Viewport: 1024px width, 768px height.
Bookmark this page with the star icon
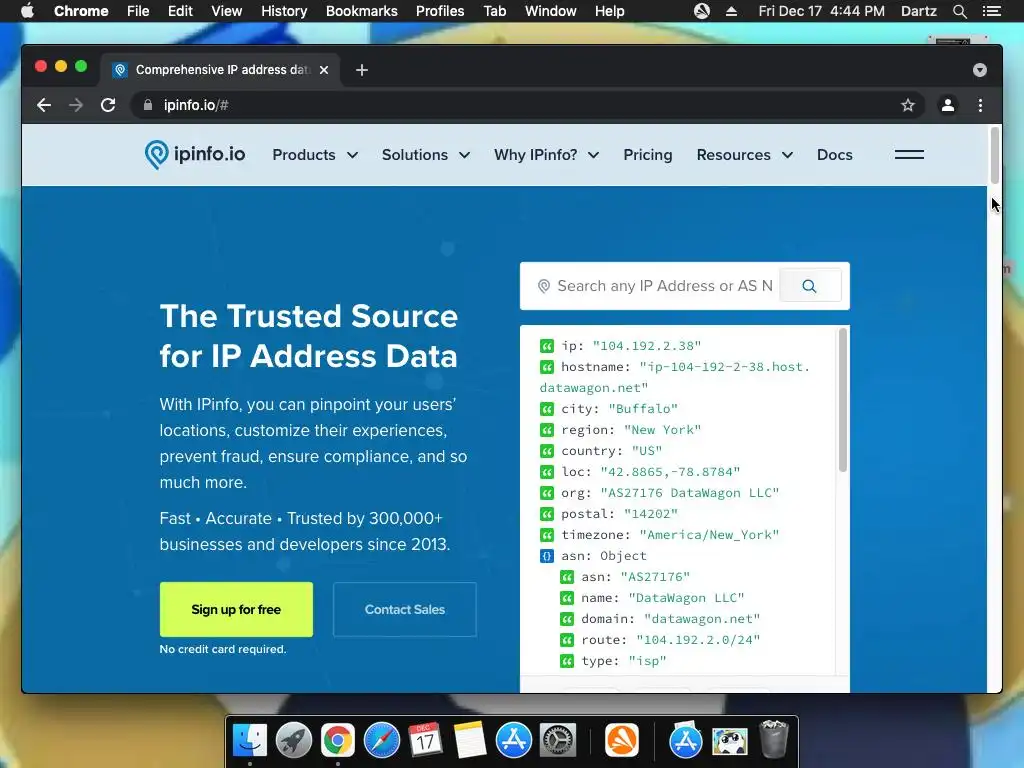pyautogui.click(x=908, y=105)
